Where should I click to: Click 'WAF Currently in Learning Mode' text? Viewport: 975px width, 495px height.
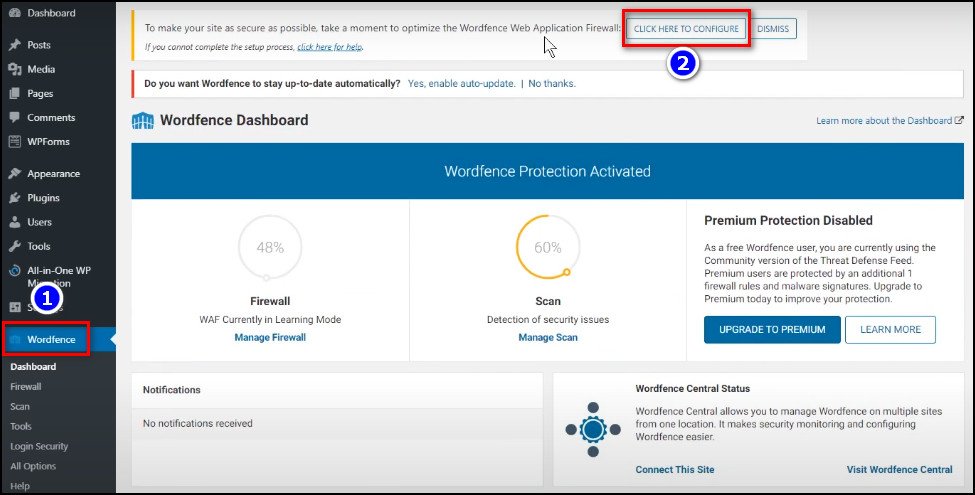[270, 320]
